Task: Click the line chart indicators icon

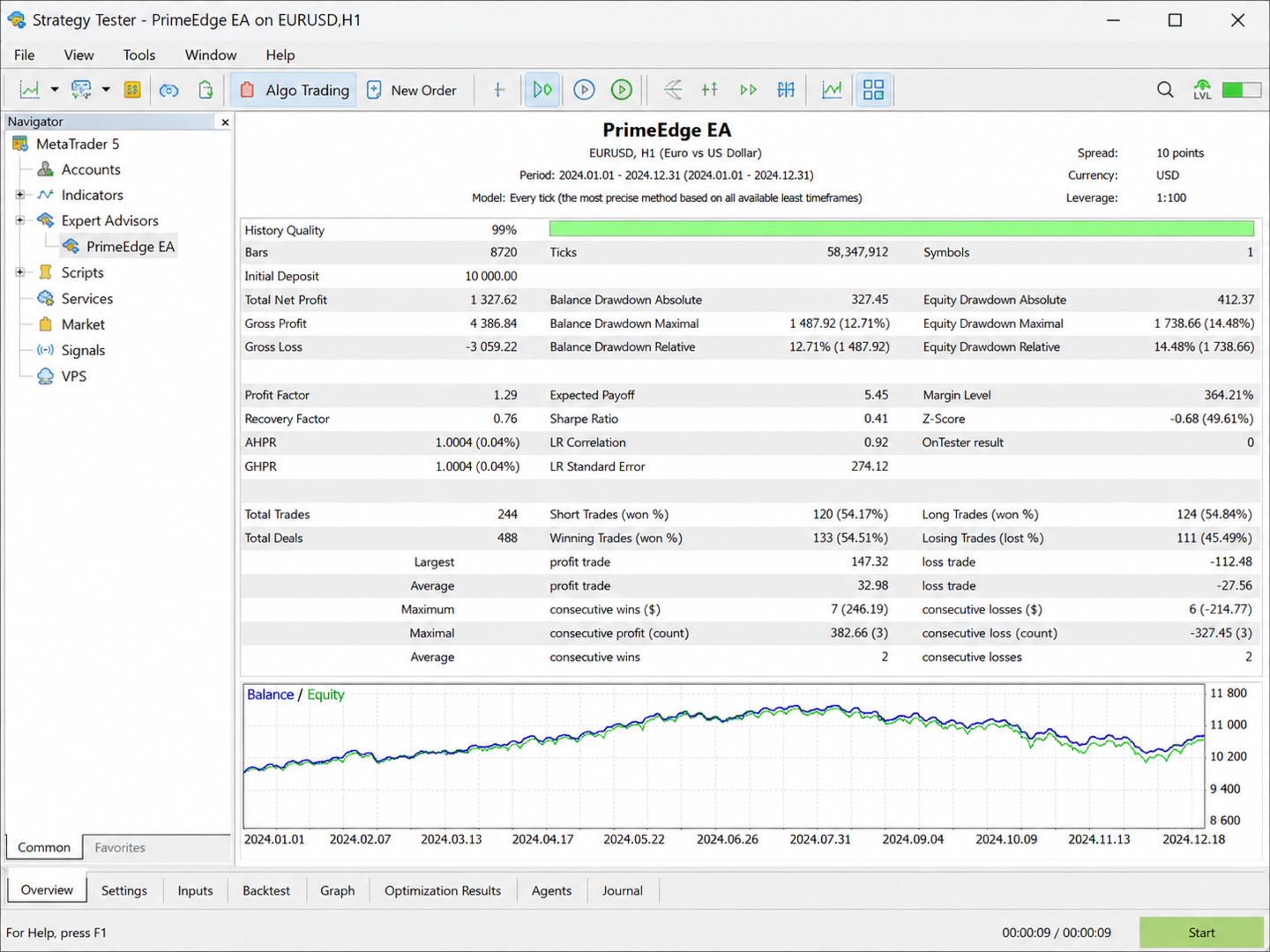Action: pos(832,90)
